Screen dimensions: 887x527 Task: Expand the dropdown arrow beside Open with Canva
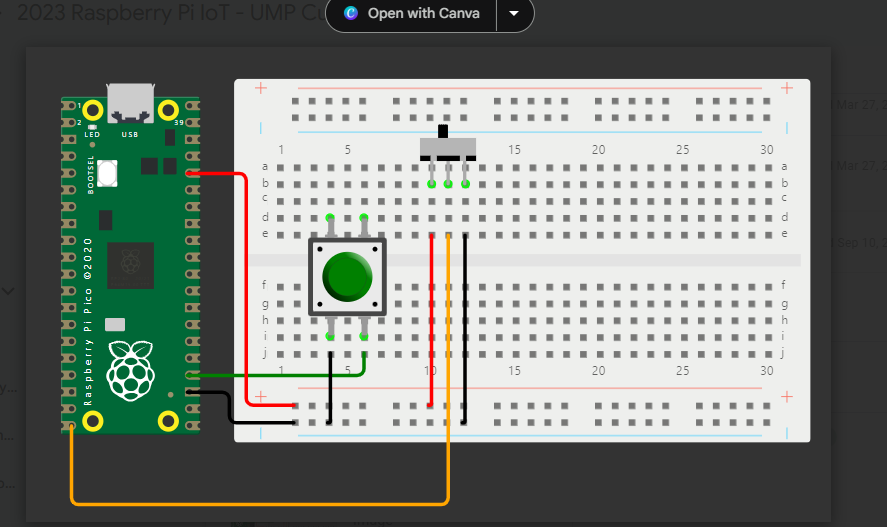click(x=514, y=14)
